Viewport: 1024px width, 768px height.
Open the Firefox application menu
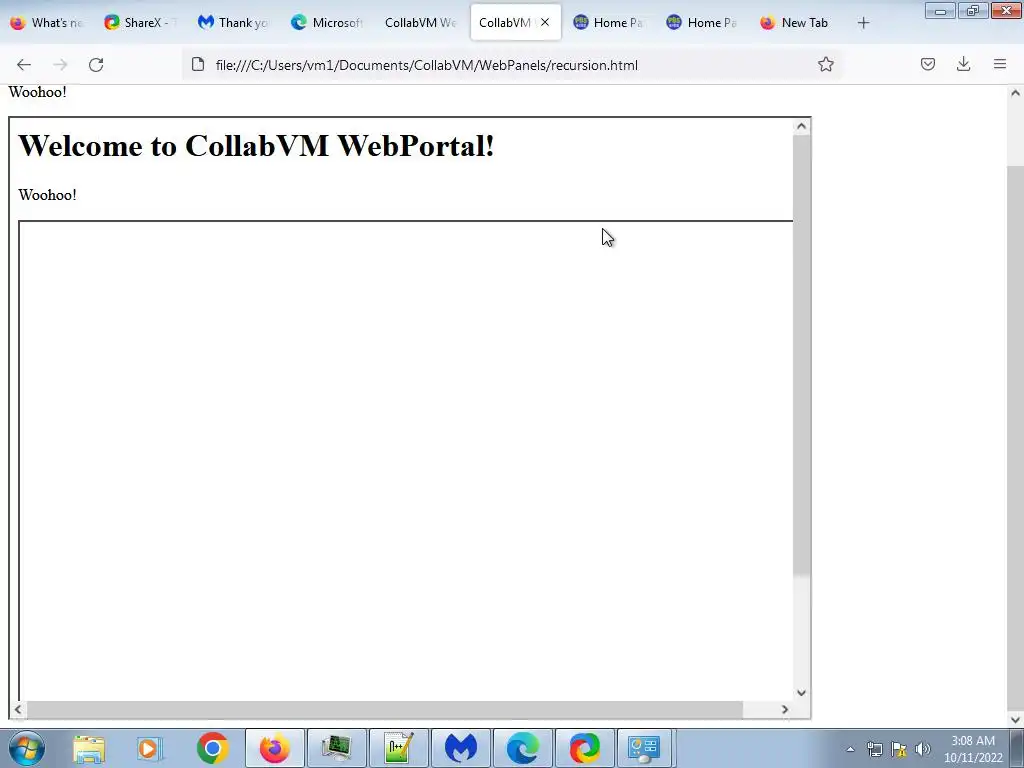(x=1000, y=64)
